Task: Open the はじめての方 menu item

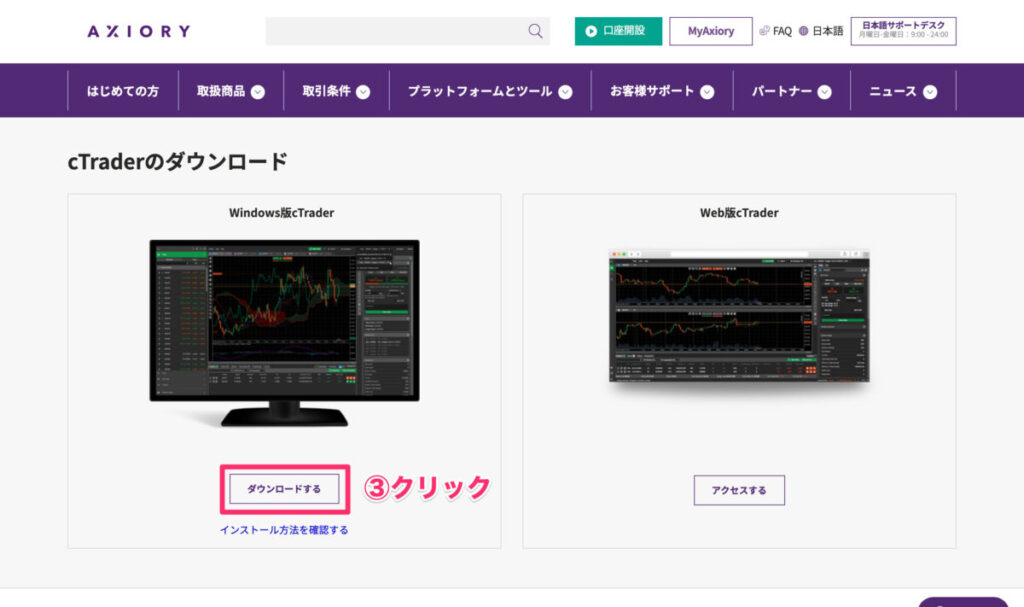Action: pos(123,91)
